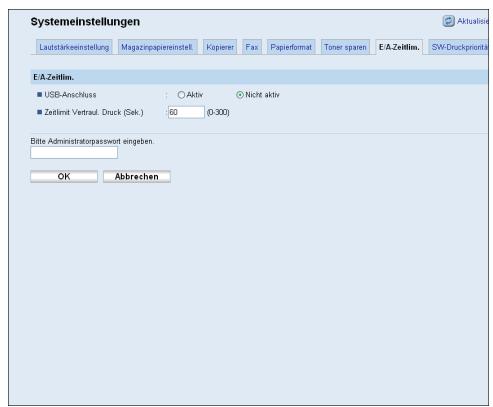Go to the Papierformat tab
Image resolution: width=493 pixels, height=407 pixels.
(291, 47)
